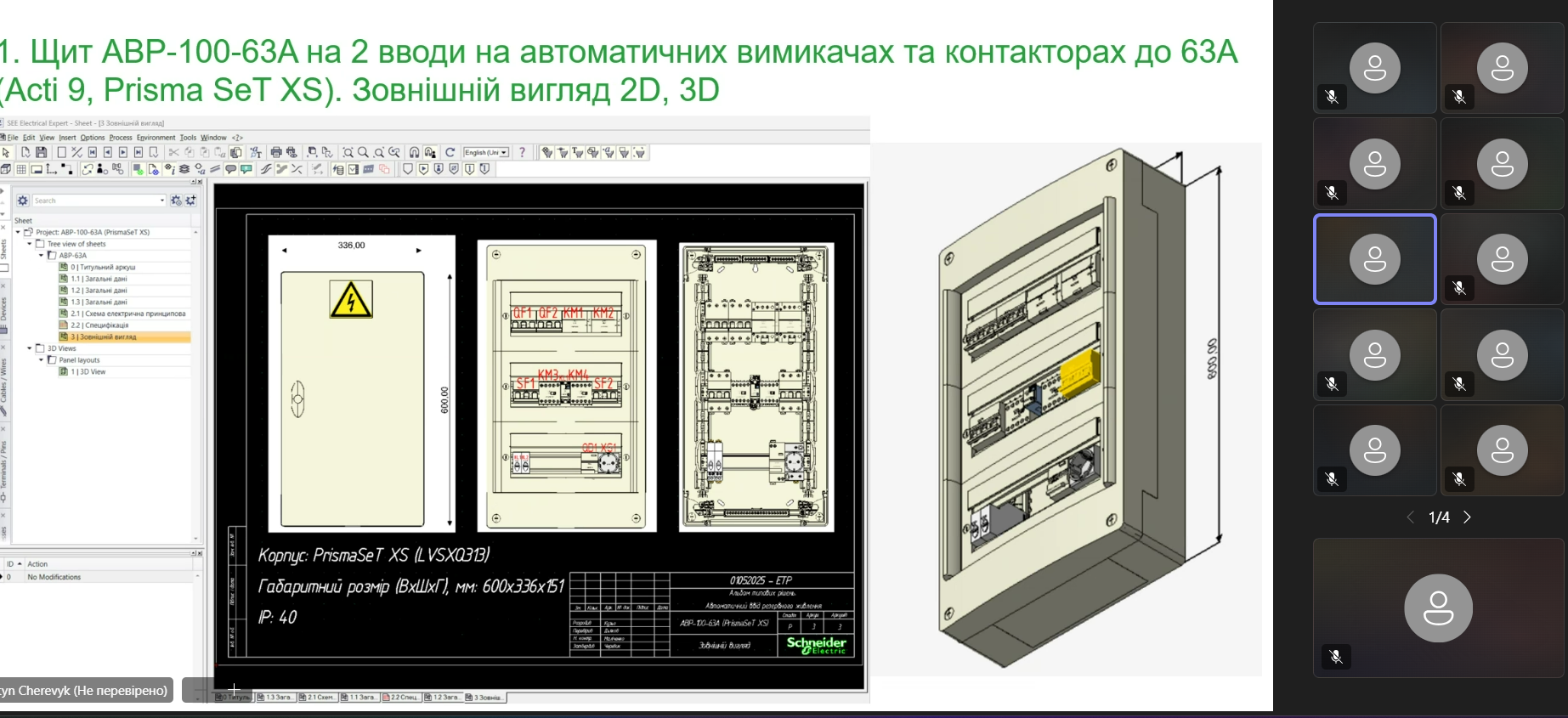Click the green speech bubble comment icon

tap(246, 169)
